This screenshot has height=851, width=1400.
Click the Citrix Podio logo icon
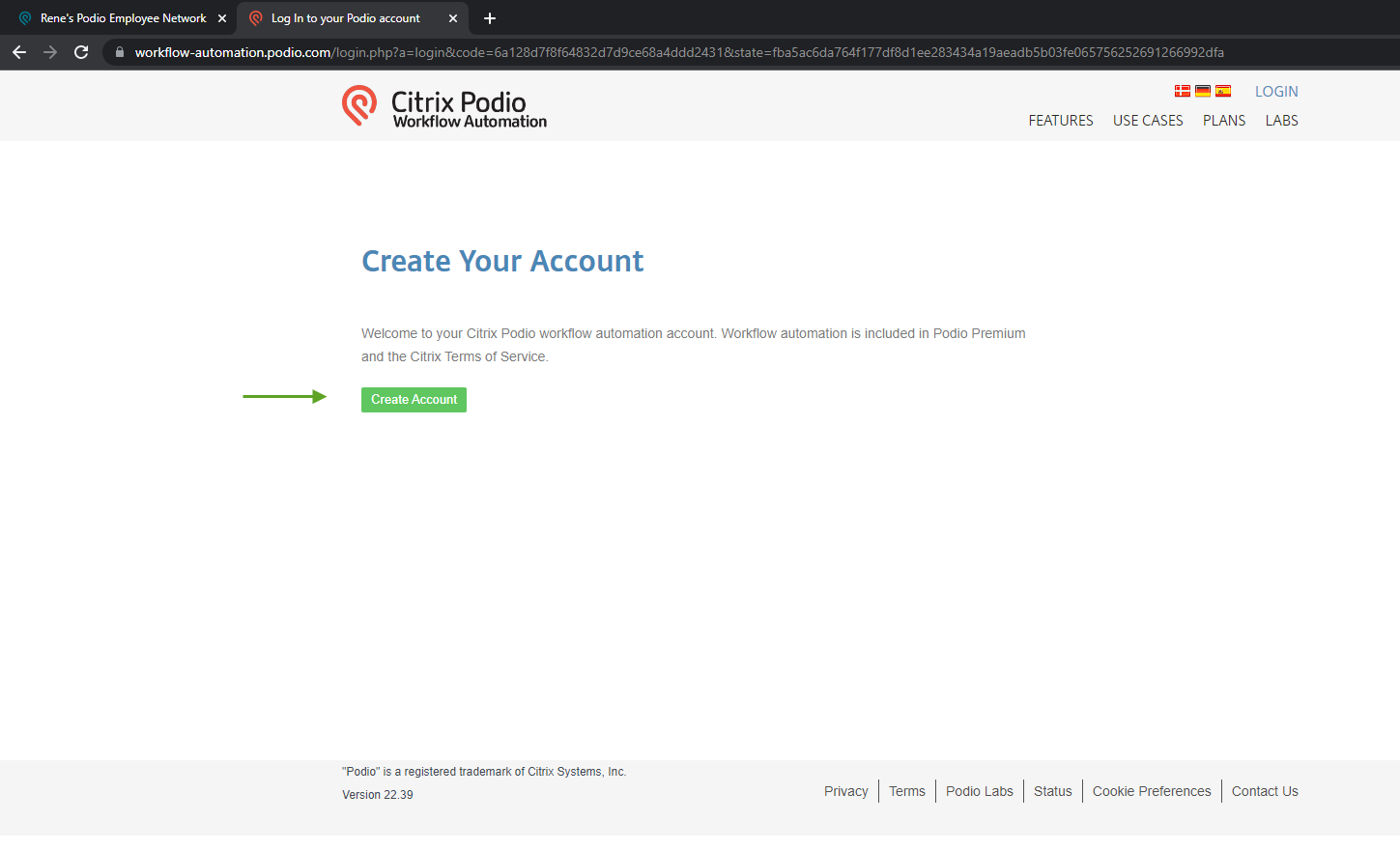(x=359, y=105)
